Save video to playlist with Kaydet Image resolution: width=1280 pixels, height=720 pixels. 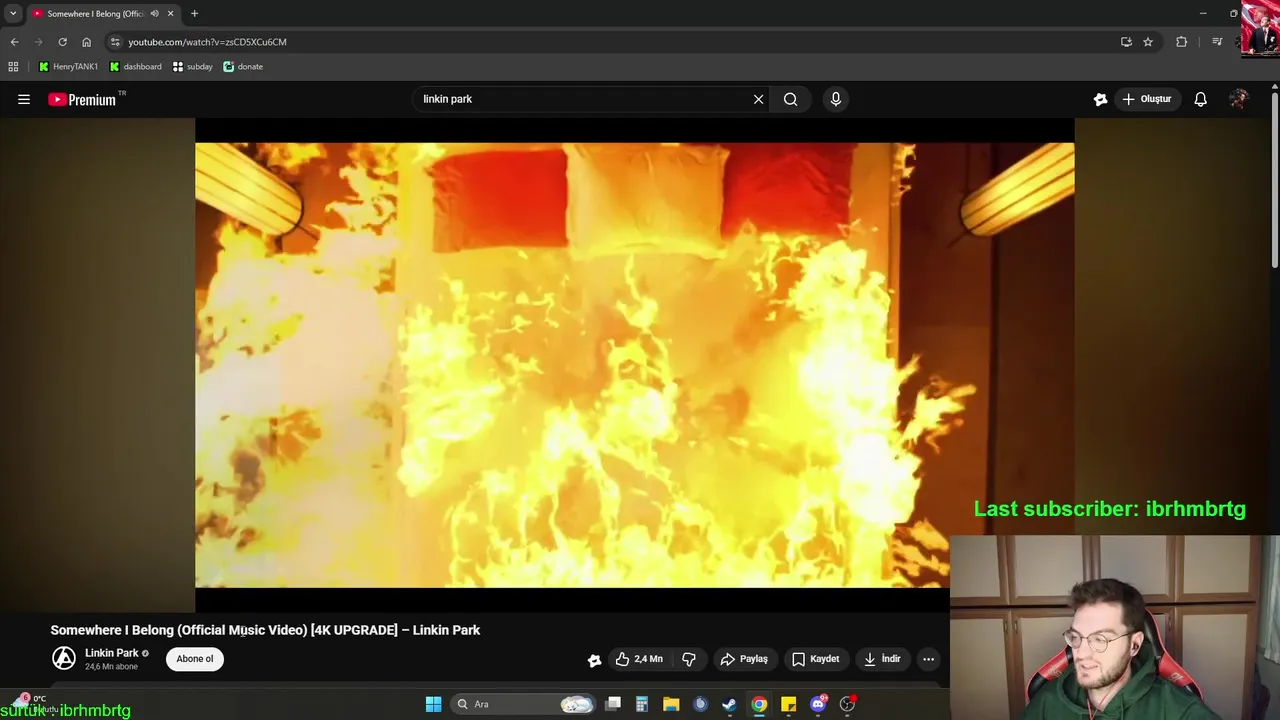pyautogui.click(x=815, y=659)
